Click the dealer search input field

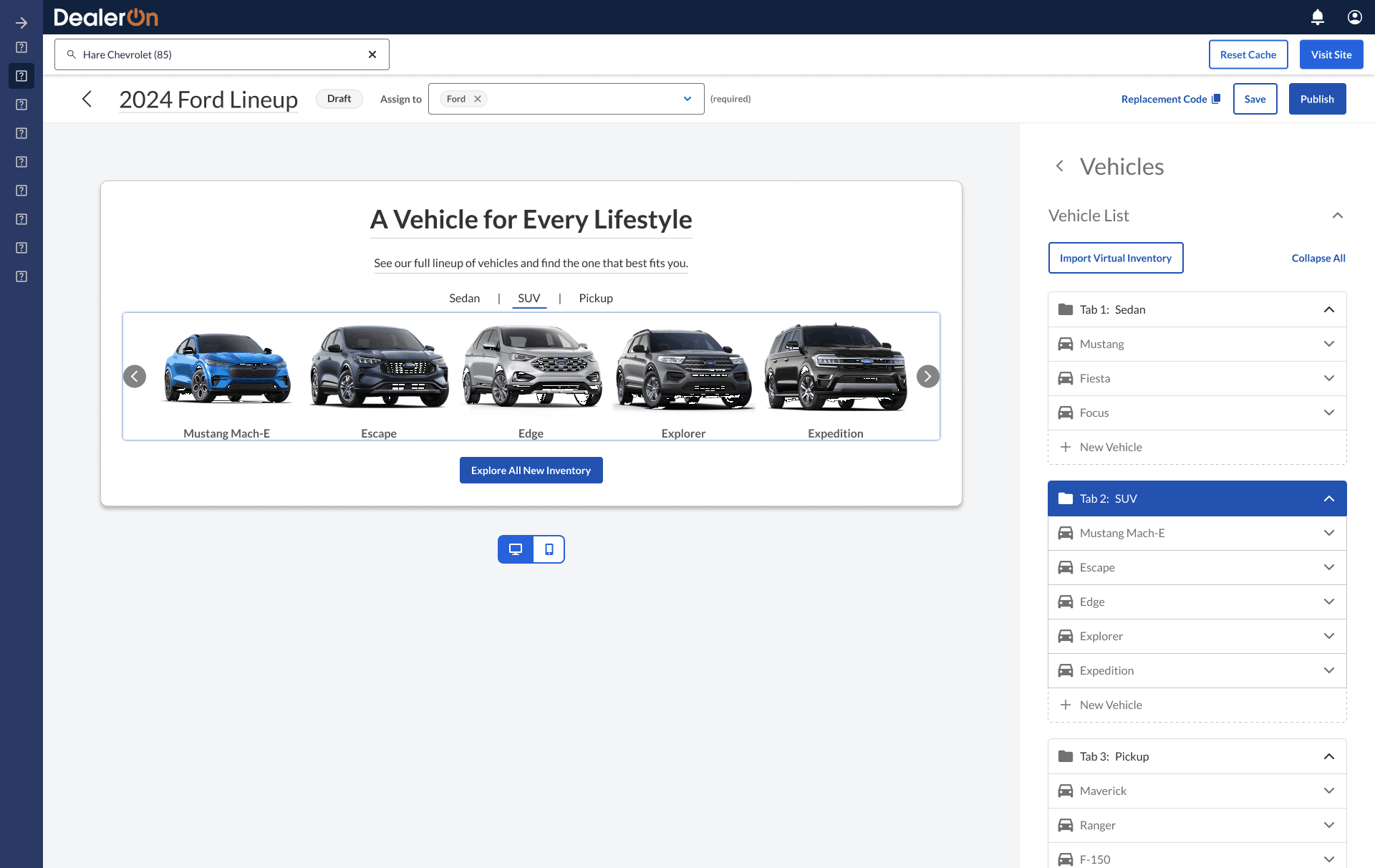coord(222,54)
